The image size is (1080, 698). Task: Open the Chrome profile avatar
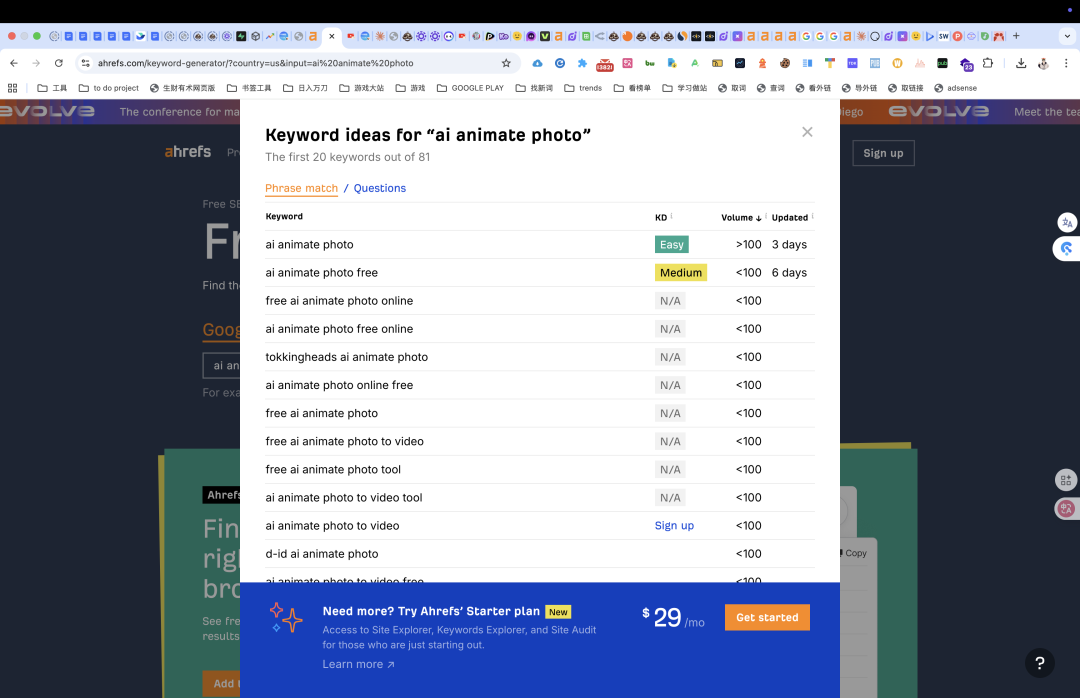coord(1043,63)
